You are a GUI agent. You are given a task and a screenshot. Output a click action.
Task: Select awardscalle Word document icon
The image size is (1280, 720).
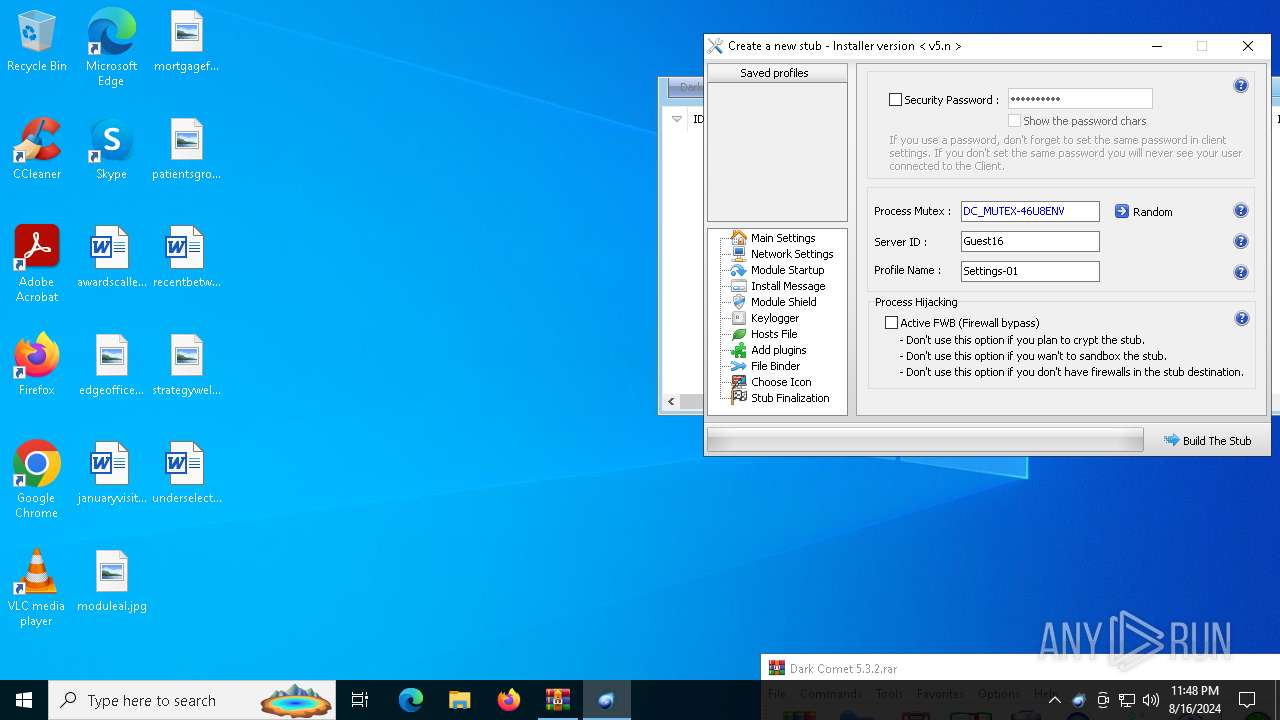point(111,257)
